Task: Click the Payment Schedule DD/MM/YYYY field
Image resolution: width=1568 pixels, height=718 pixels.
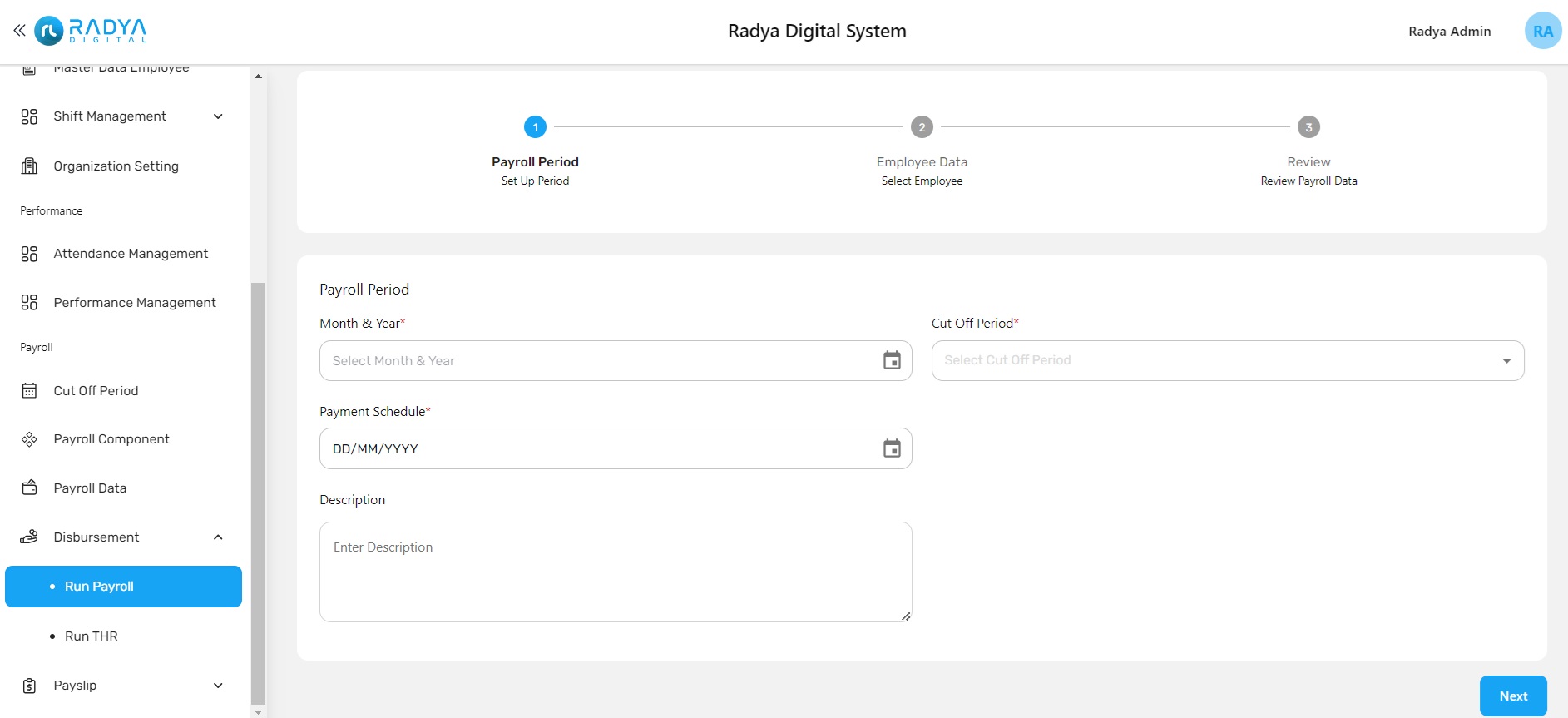Action: click(x=616, y=448)
